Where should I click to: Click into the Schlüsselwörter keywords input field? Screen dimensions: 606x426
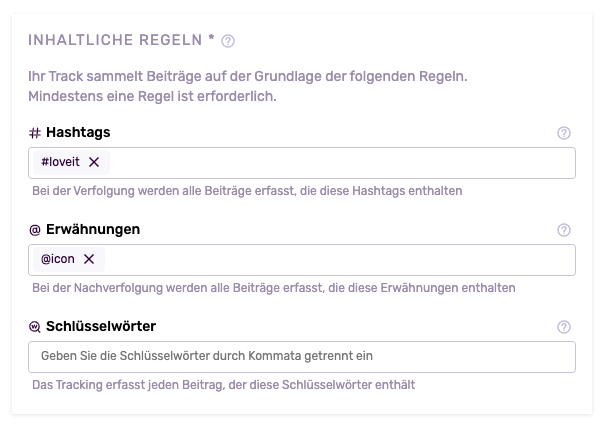click(x=302, y=357)
